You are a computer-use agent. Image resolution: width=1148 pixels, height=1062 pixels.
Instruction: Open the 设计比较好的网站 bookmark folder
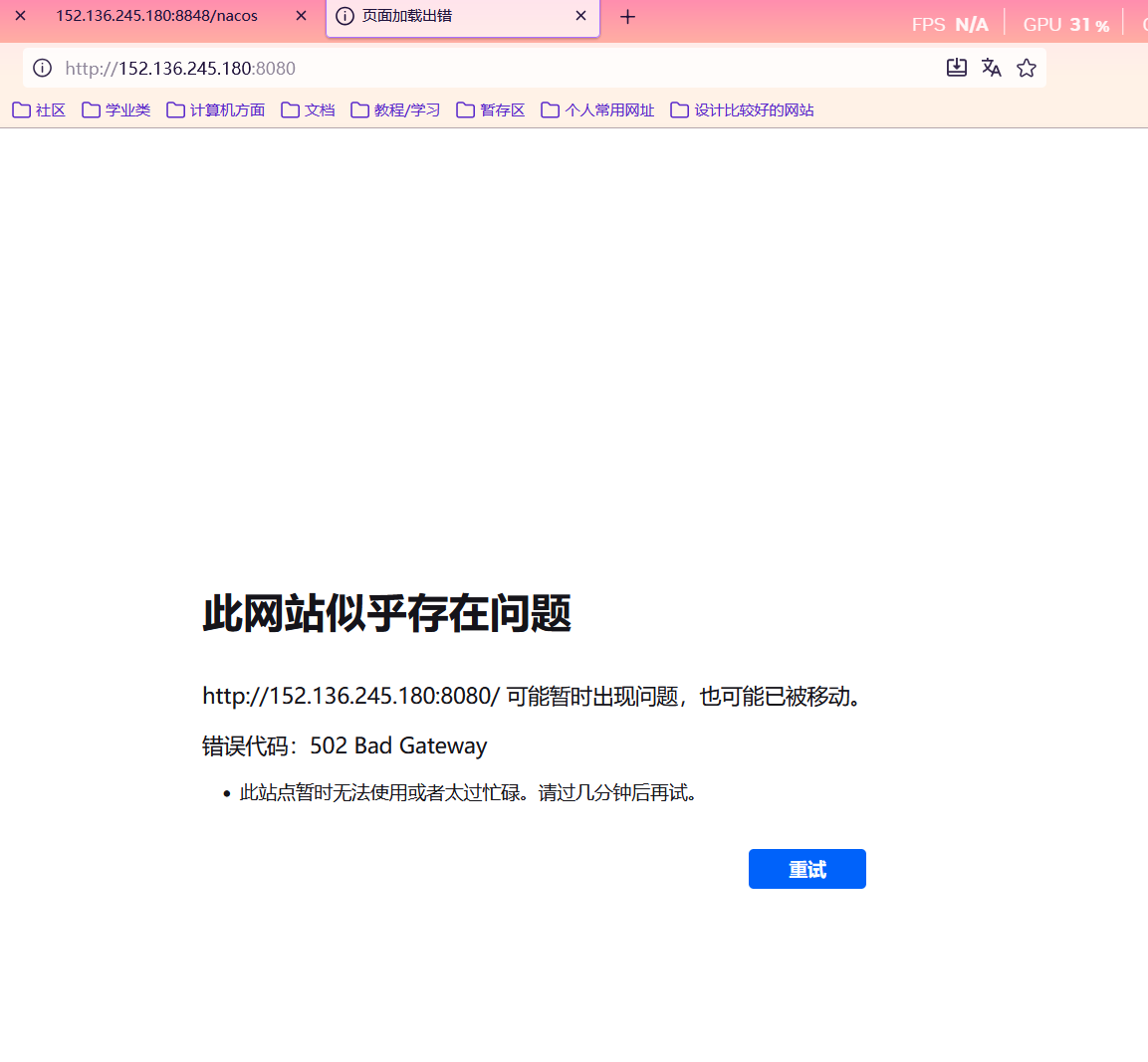[x=742, y=110]
